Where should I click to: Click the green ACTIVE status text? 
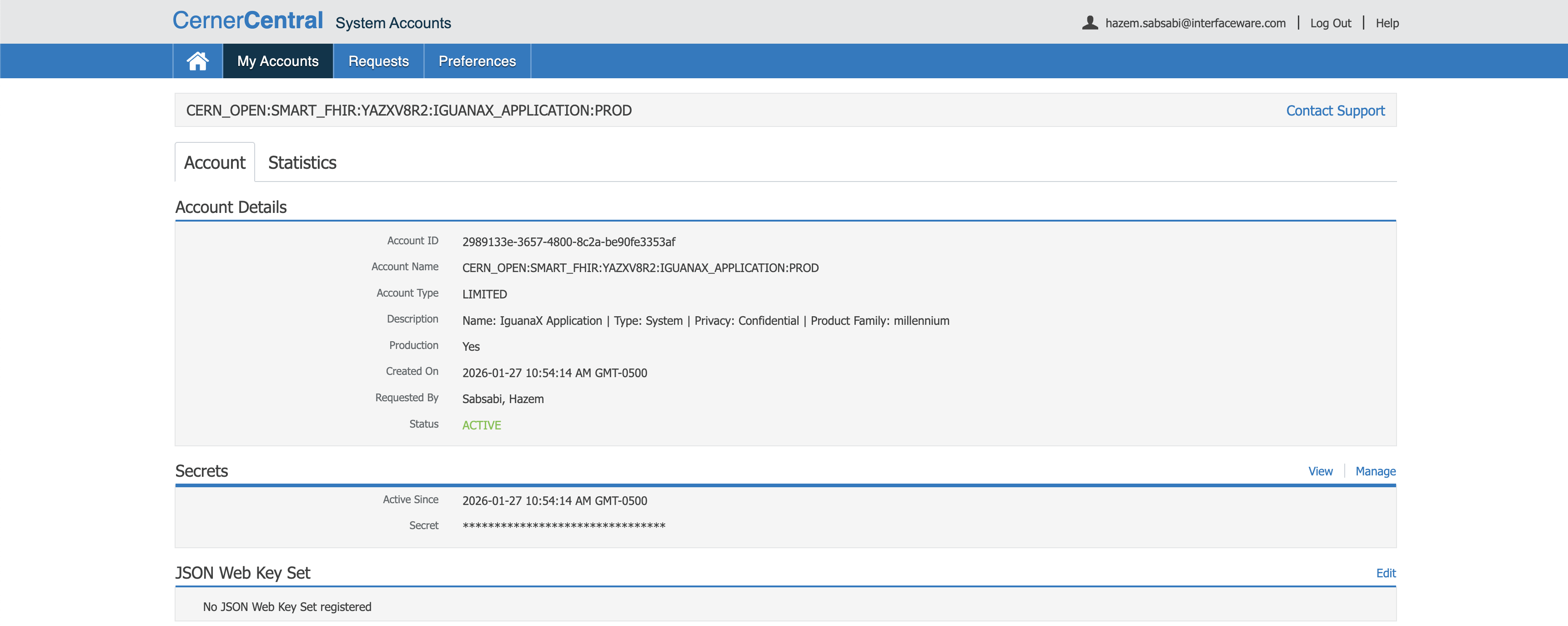482,425
